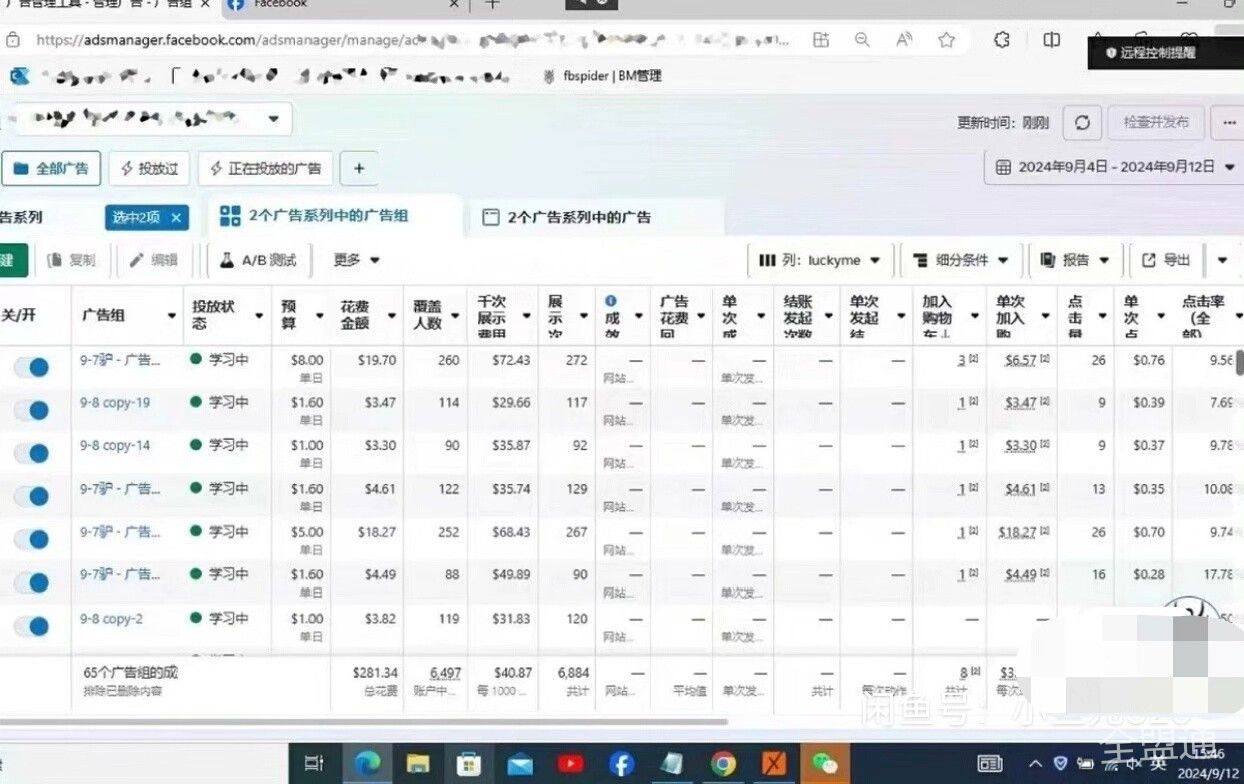Toggle off the 9-8 copy-19 ad set
1244x784 pixels.
32,410
